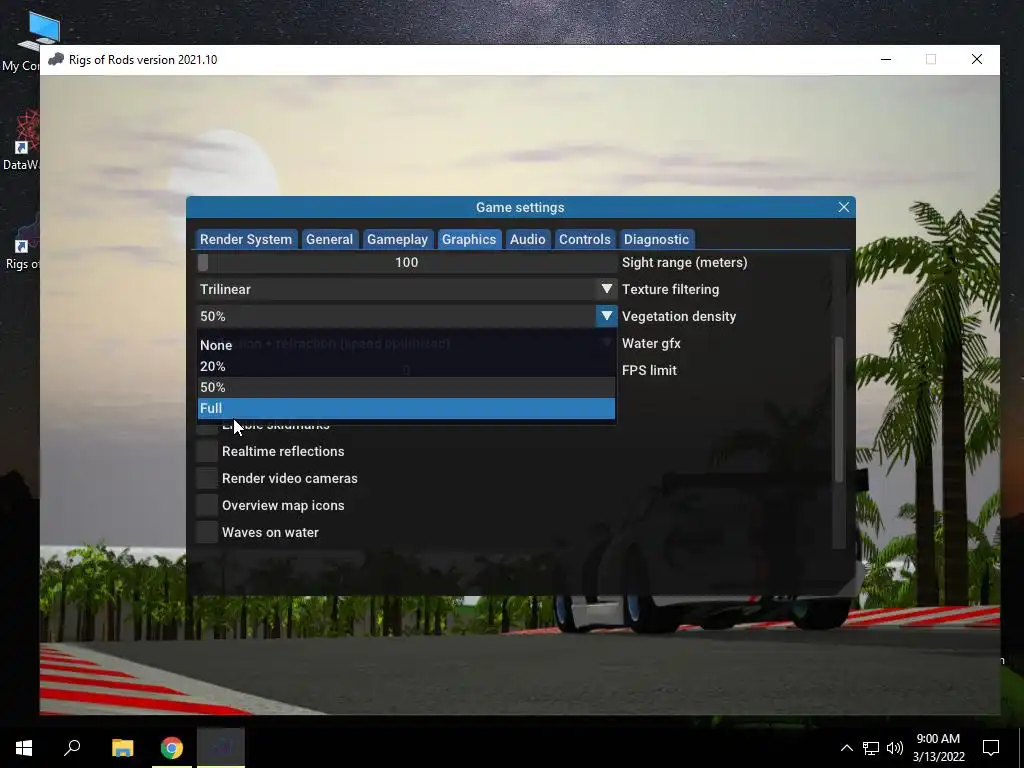This screenshot has height=768, width=1024.
Task: Open the Texture filtering dropdown arrow
Action: pyautogui.click(x=606, y=289)
